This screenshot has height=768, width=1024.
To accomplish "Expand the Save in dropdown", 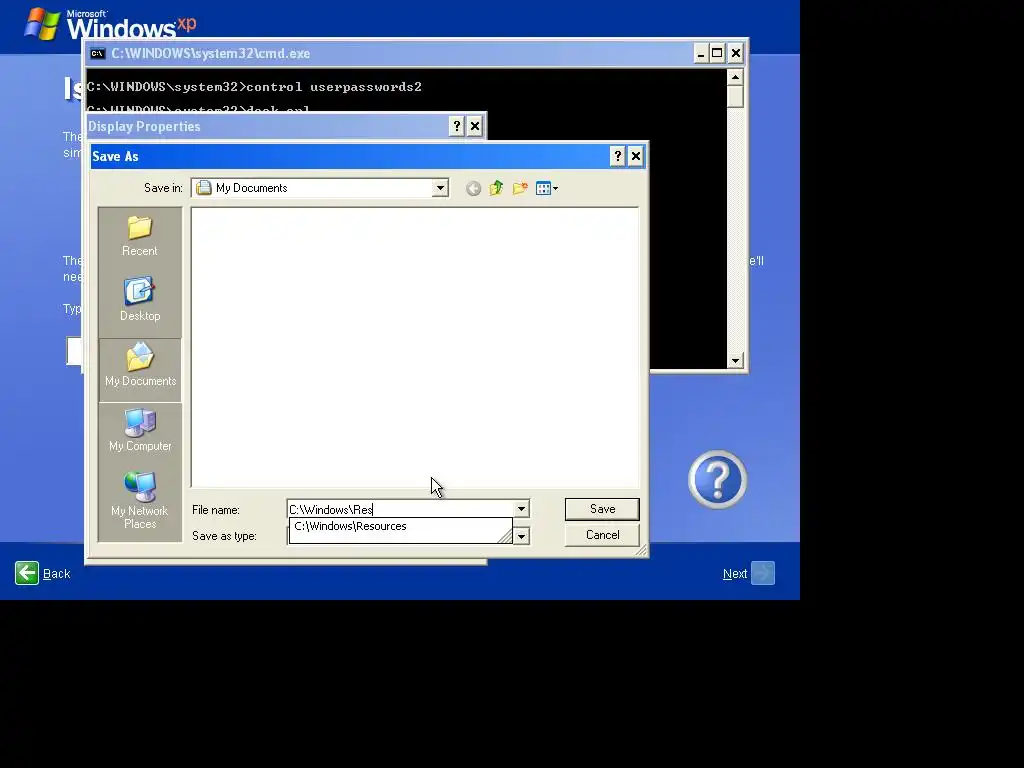I will point(440,188).
